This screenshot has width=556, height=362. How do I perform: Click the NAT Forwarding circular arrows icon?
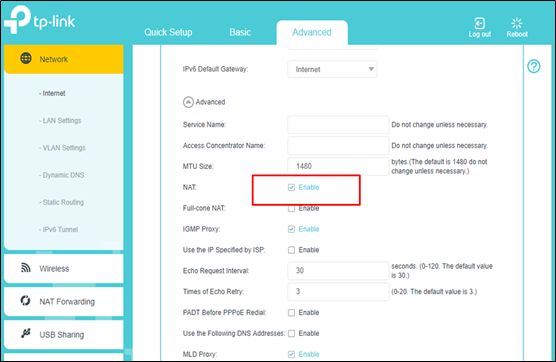pos(25,301)
